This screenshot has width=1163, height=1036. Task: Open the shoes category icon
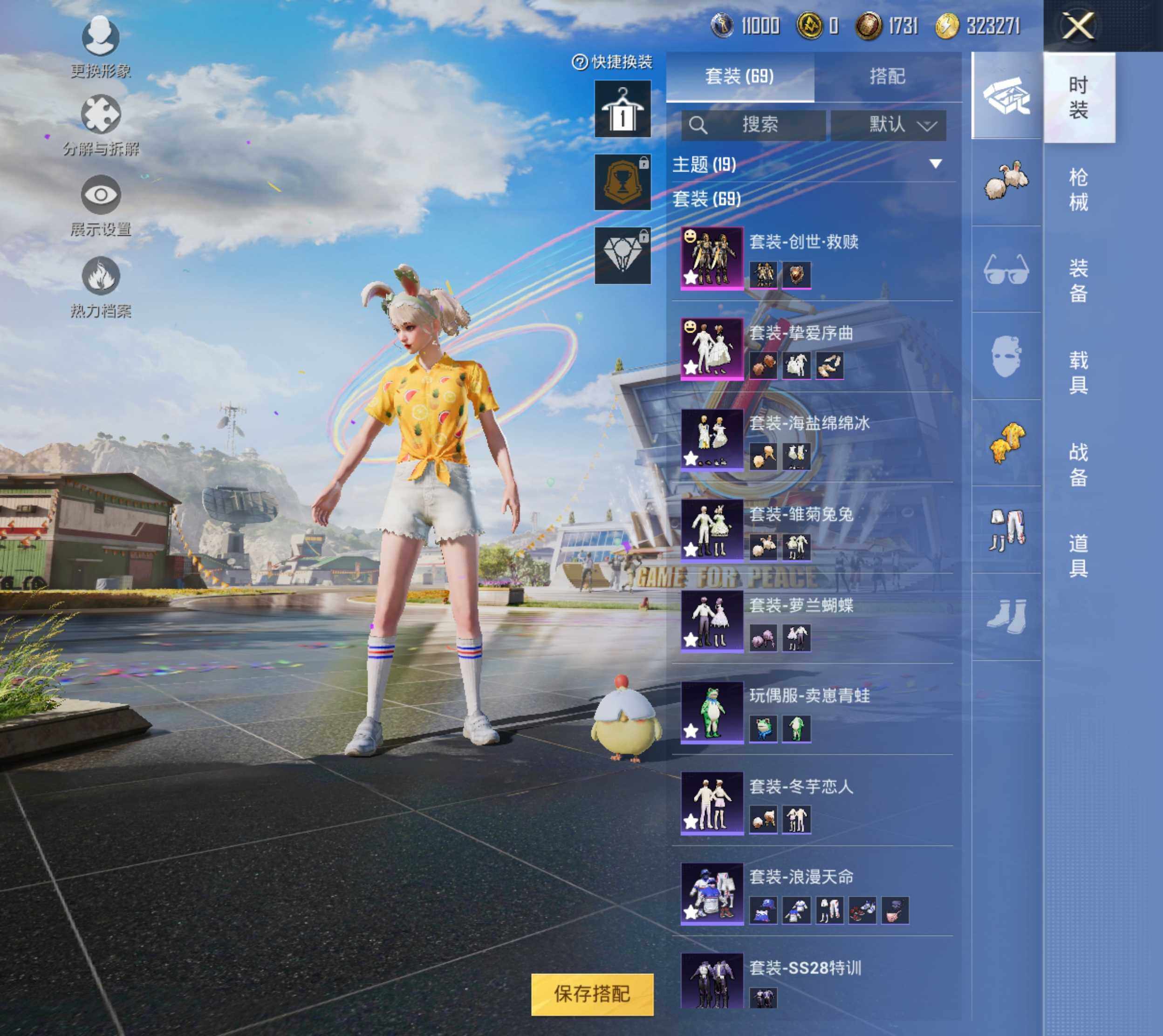coord(1006,616)
